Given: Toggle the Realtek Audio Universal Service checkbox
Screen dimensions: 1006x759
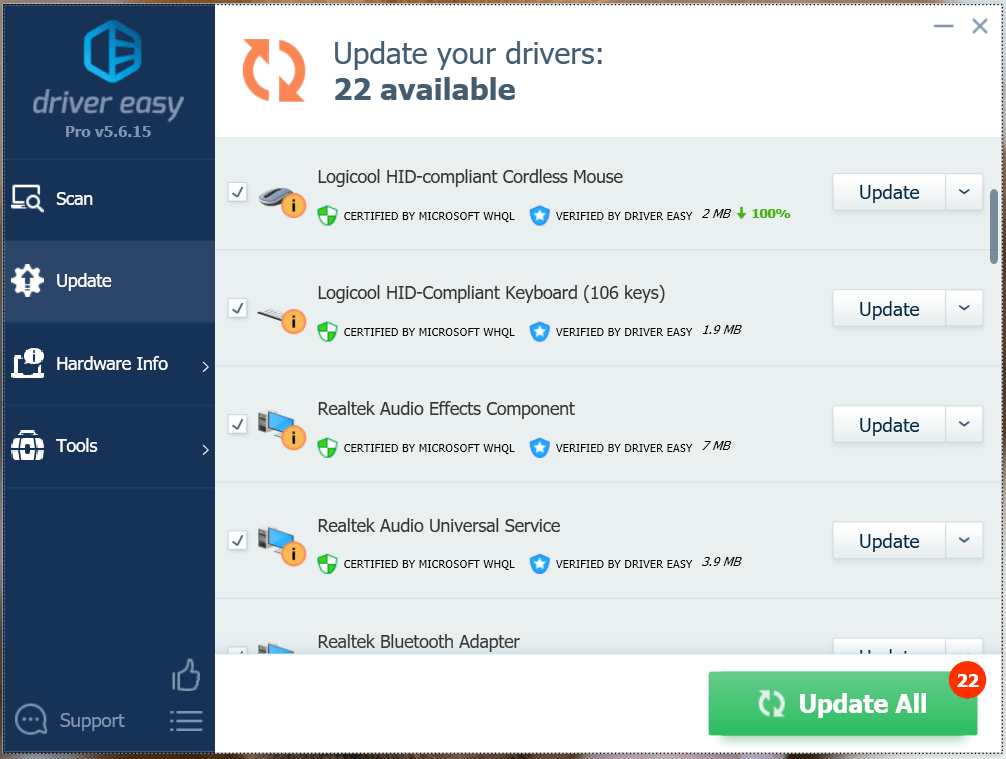Looking at the screenshot, I should (237, 540).
